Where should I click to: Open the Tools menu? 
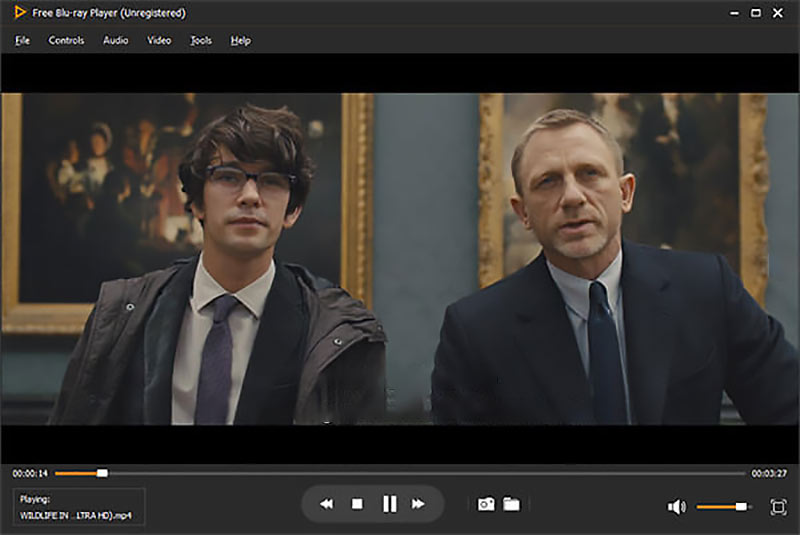coord(201,41)
